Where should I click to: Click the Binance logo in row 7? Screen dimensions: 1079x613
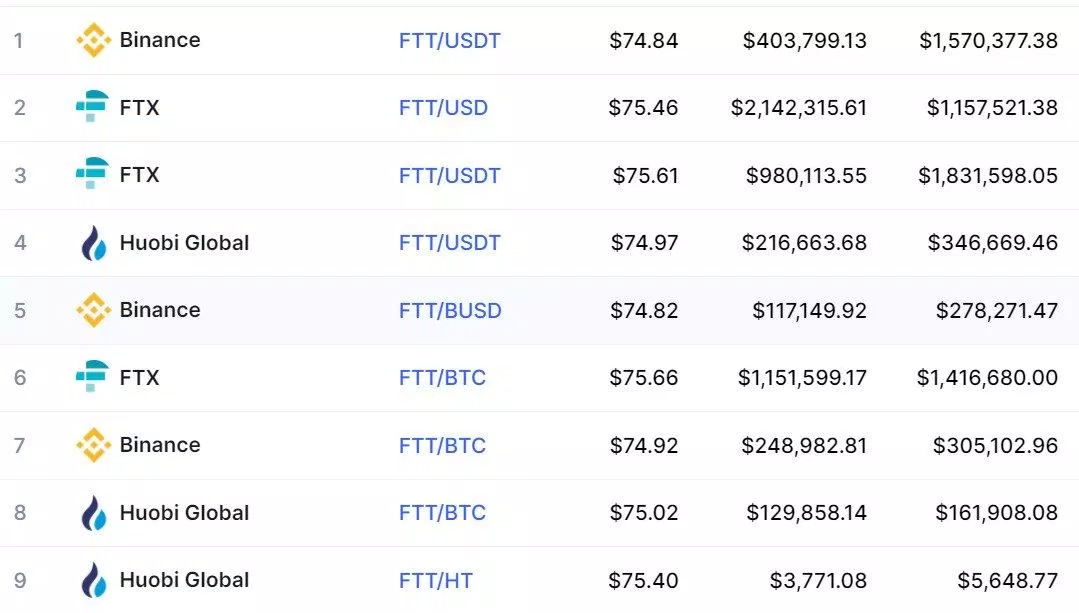coord(93,445)
